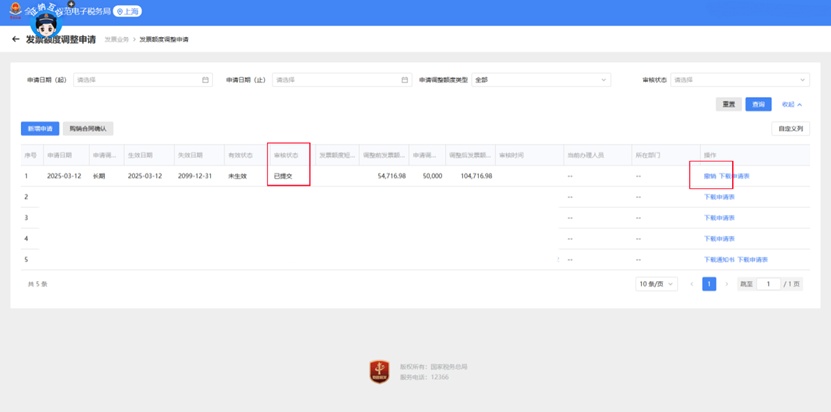
Task: Go to previous page arrow in pagination
Action: [692, 284]
